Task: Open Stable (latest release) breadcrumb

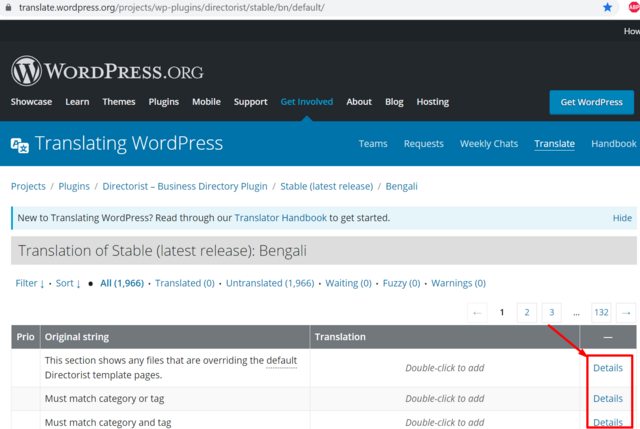Action: pyautogui.click(x=327, y=186)
